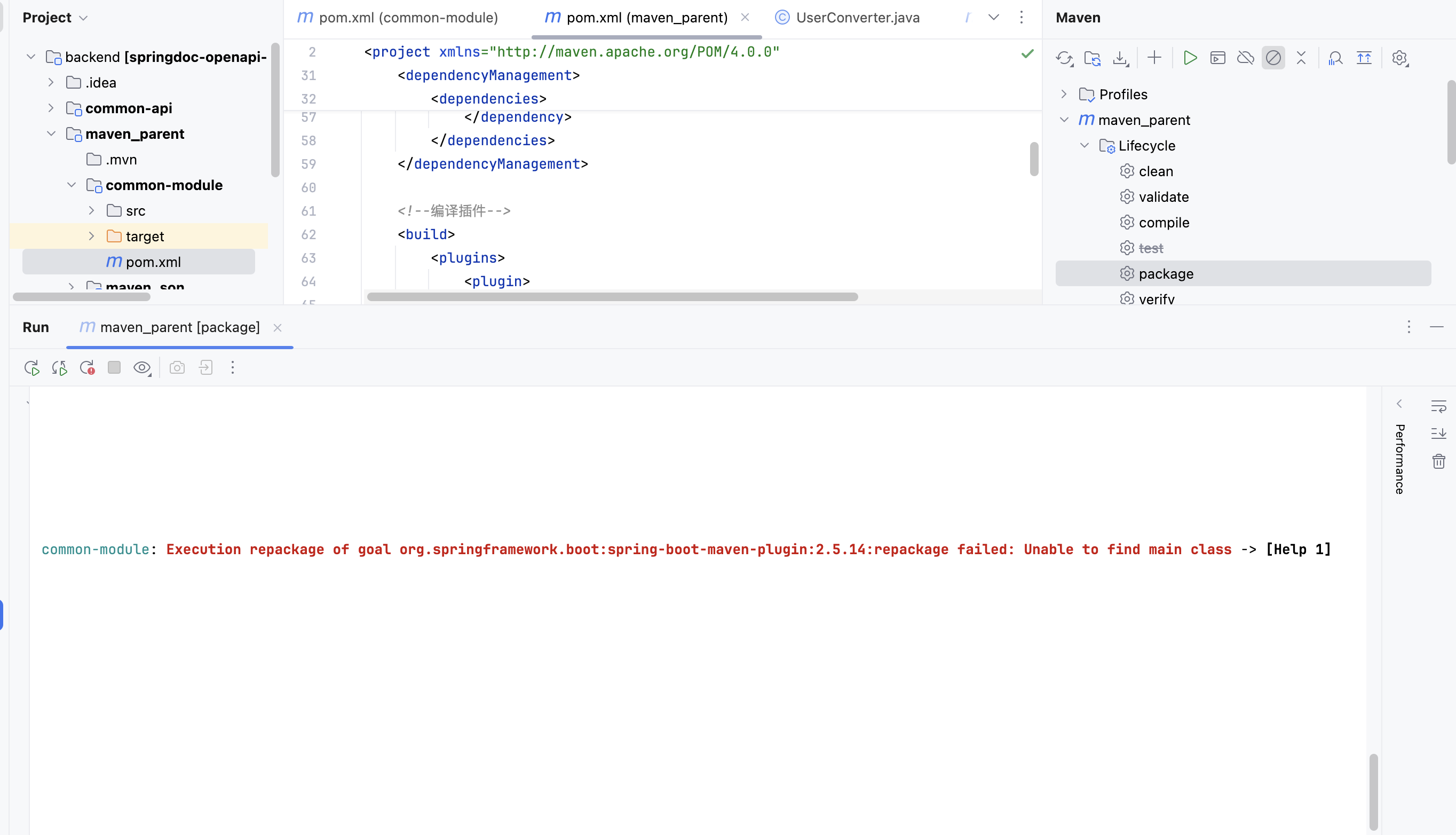Screen dimensions: 1456x835
Task: Click the [Help 1] link in the console
Action: pos(1298,549)
